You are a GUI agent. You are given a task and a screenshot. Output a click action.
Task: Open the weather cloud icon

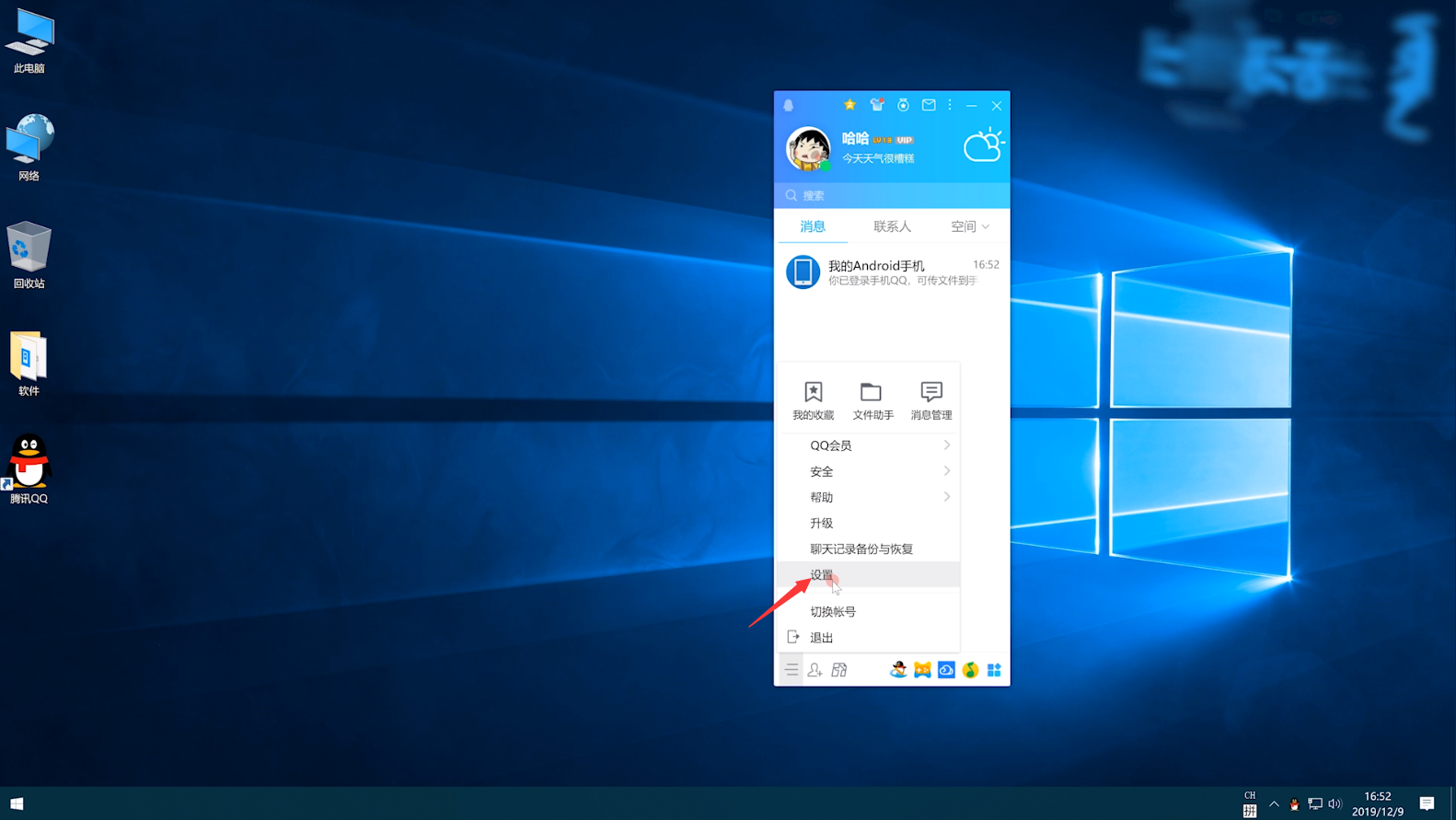[984, 145]
